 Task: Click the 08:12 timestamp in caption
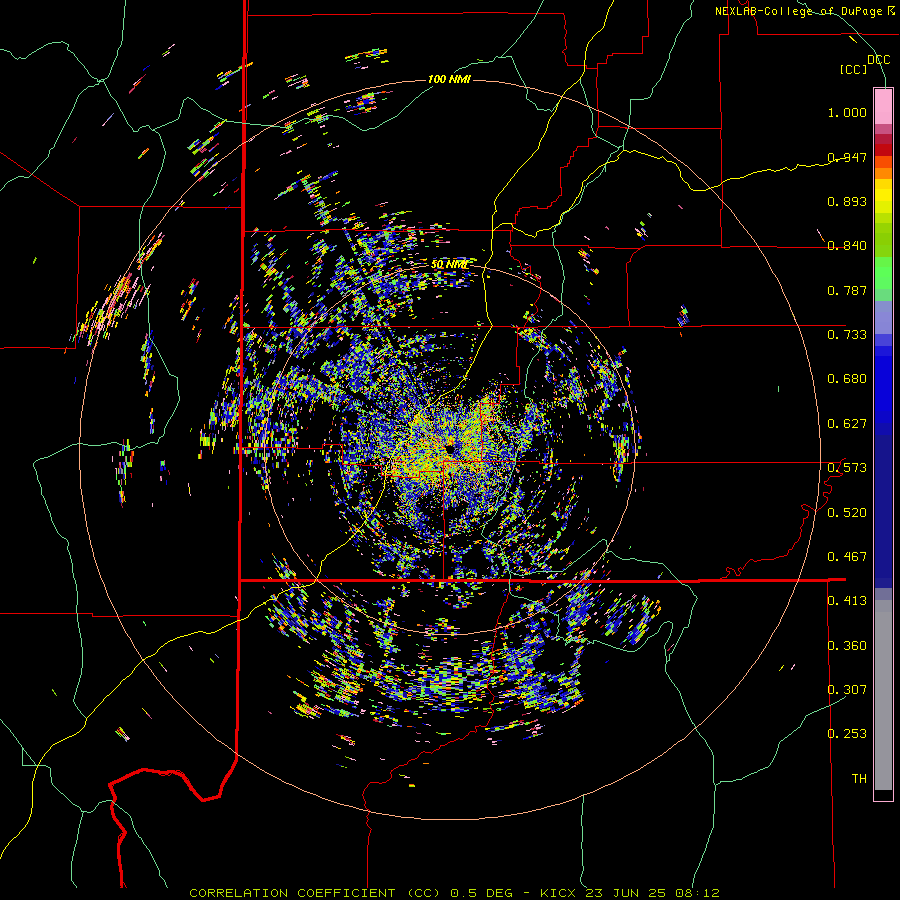(697, 893)
